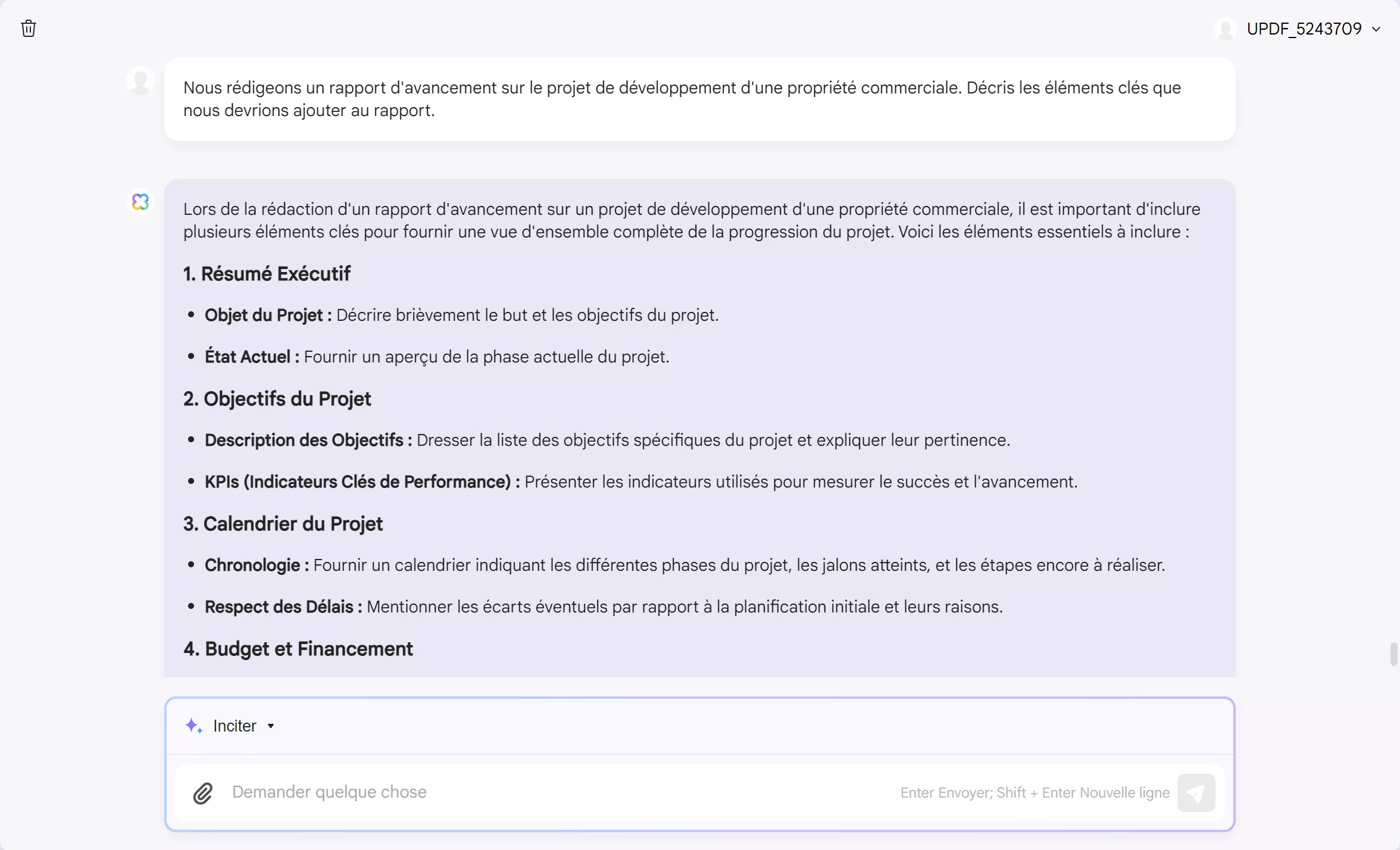Image resolution: width=1400 pixels, height=850 pixels.
Task: Open the Inciter dropdown arrow
Action: point(271,726)
